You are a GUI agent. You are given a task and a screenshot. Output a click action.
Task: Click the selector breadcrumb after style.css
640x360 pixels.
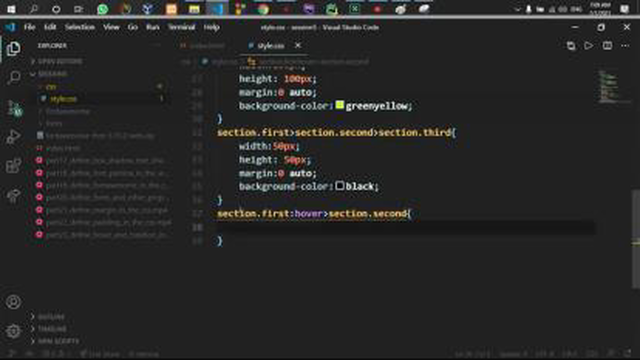(x=309, y=62)
